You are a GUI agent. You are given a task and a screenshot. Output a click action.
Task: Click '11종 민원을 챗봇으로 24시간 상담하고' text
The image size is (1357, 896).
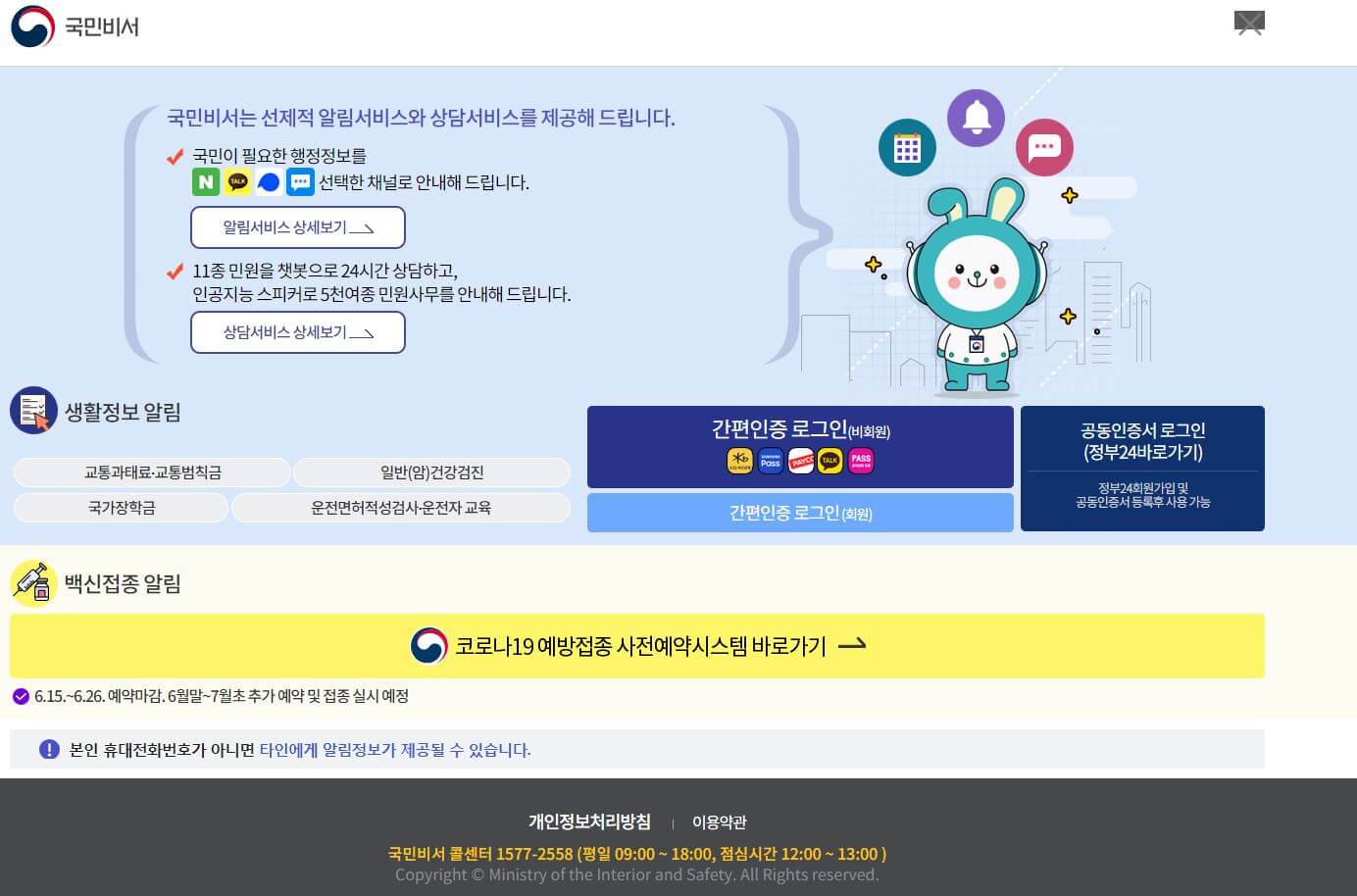click(326, 271)
